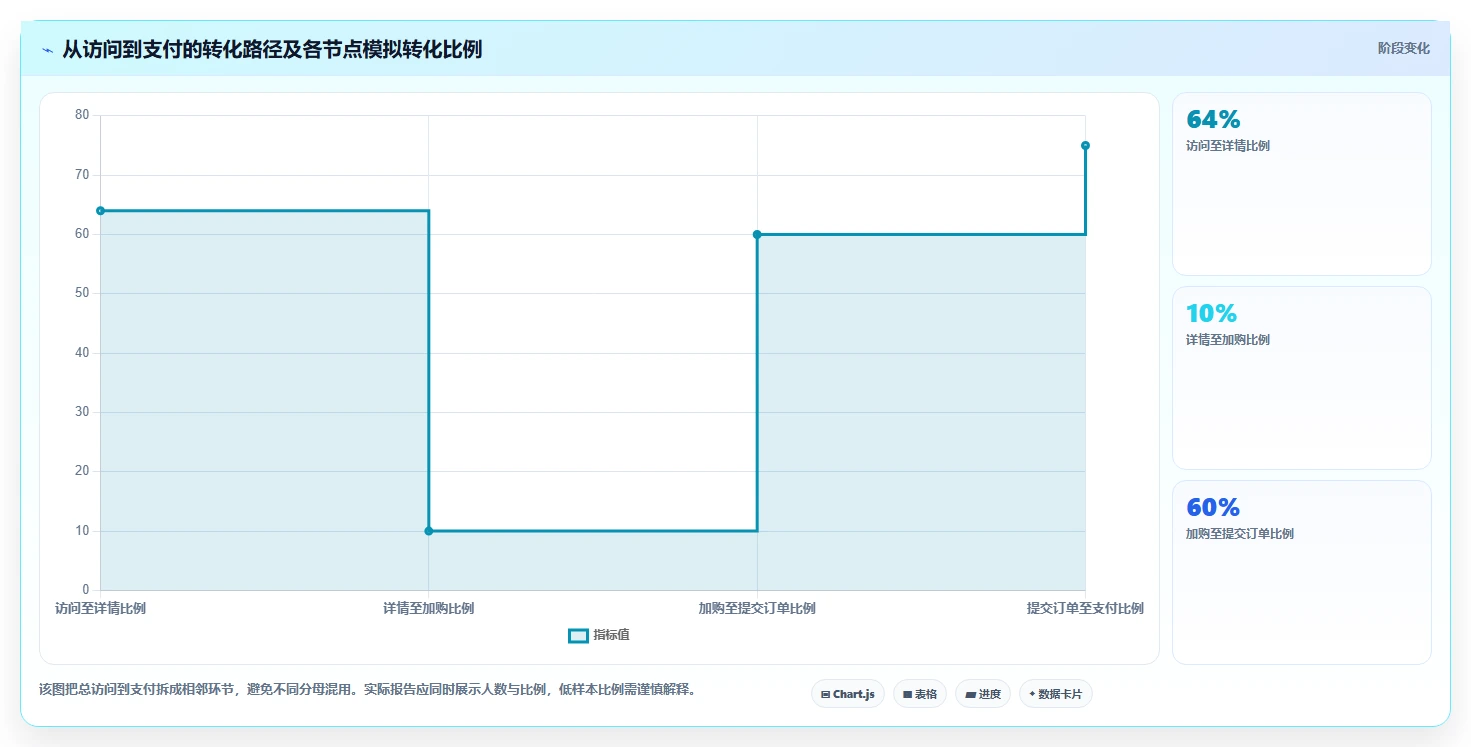Viewport: 1471px width, 747px height.
Task: Click x-axis label 详情至加购比例
Action: tap(429, 608)
